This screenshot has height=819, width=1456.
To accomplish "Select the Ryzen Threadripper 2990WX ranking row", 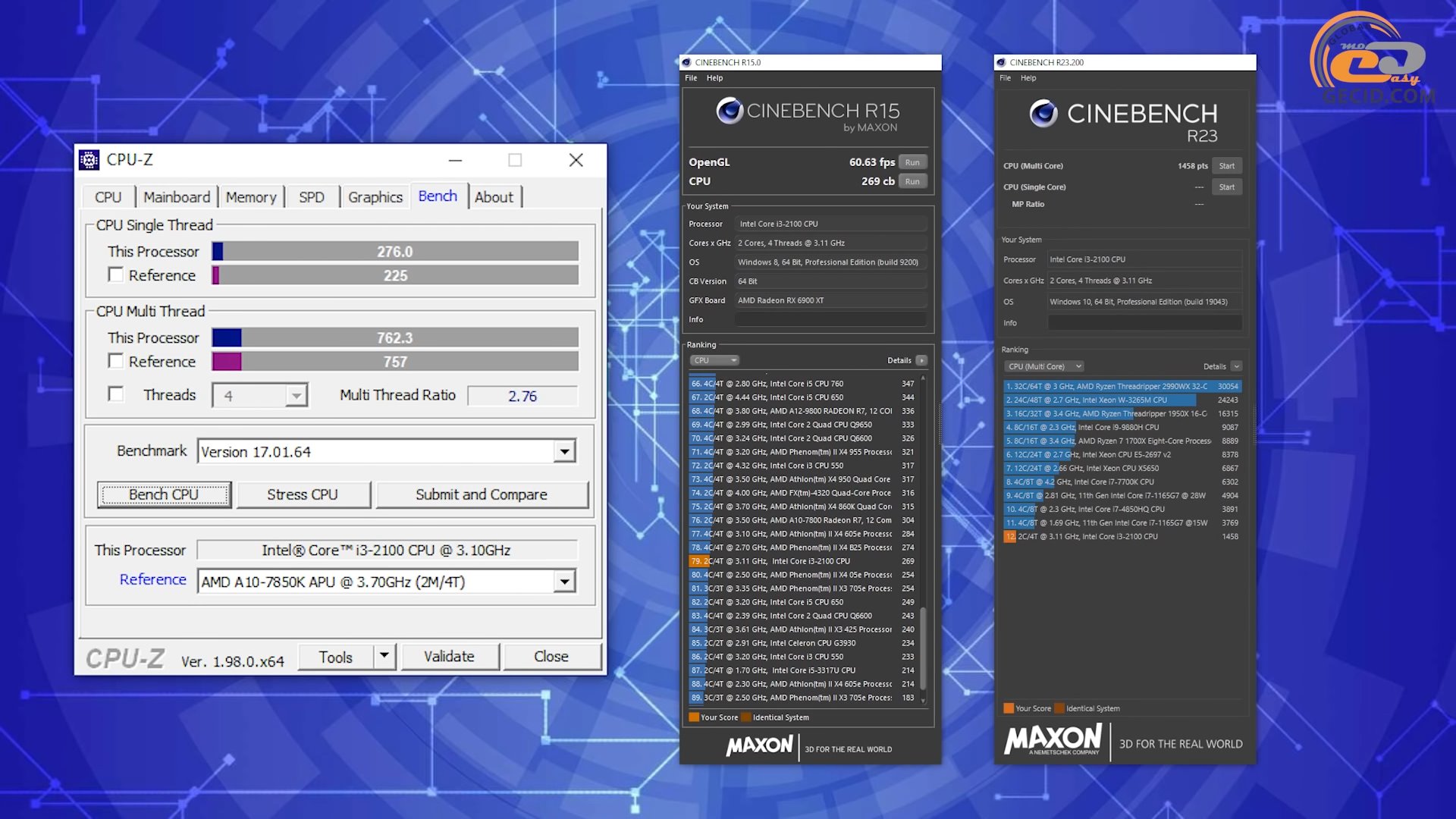I will pyautogui.click(x=1122, y=386).
